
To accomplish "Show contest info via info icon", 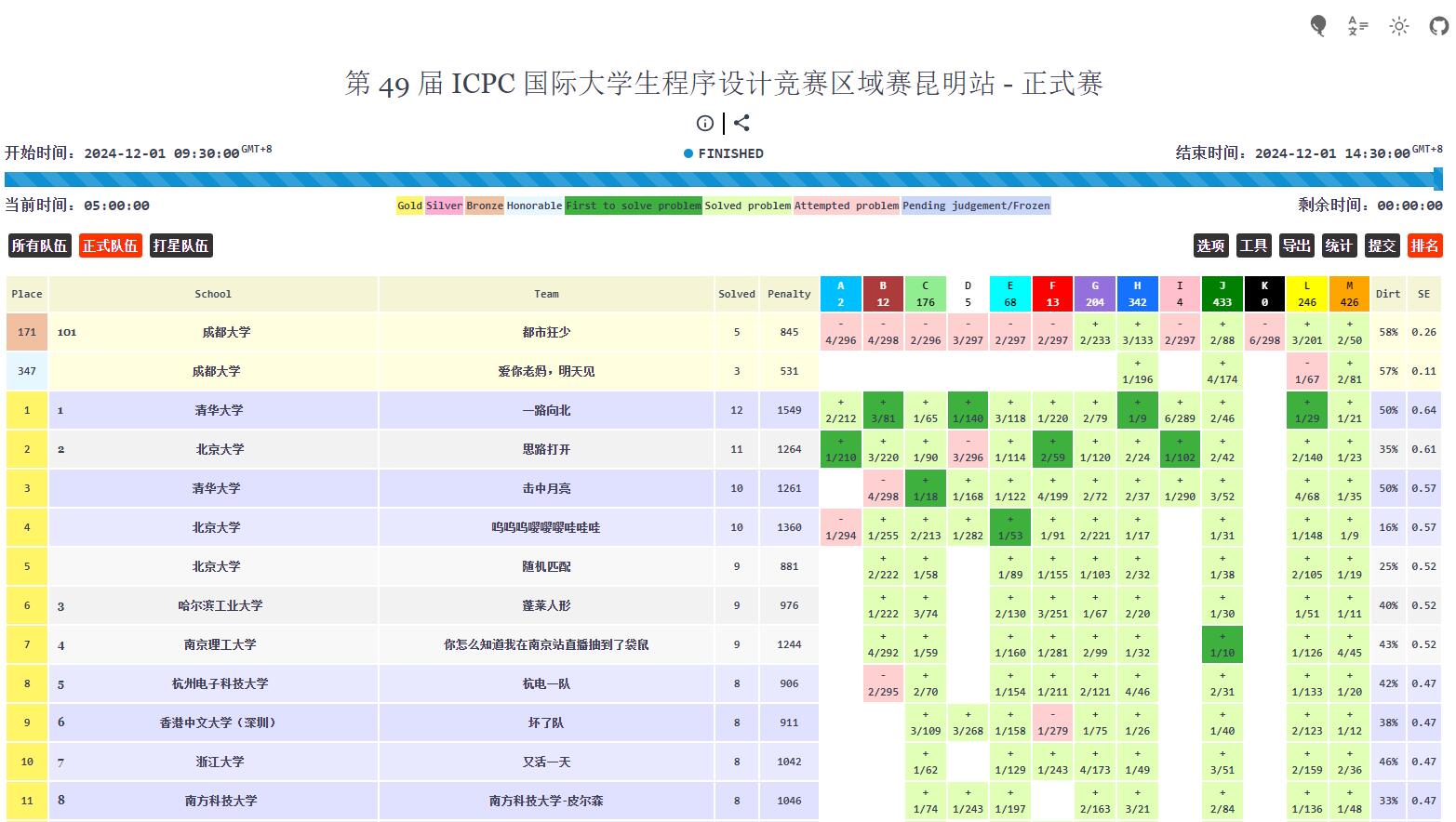I will click(705, 123).
